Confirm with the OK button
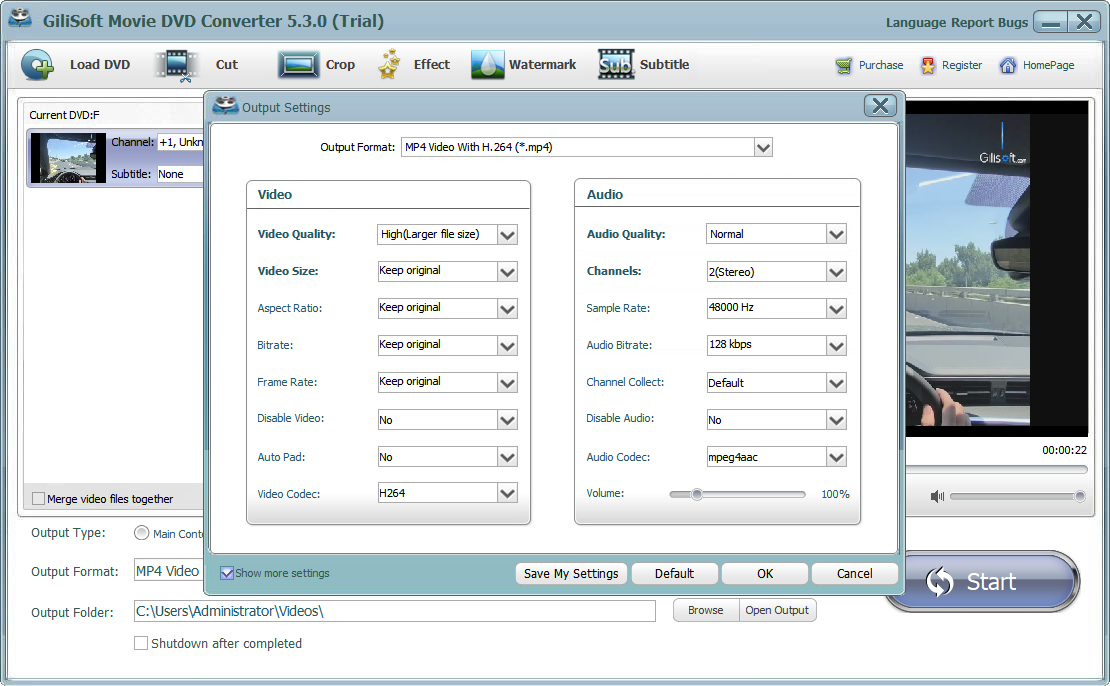The height and width of the screenshot is (686, 1110). (765, 573)
